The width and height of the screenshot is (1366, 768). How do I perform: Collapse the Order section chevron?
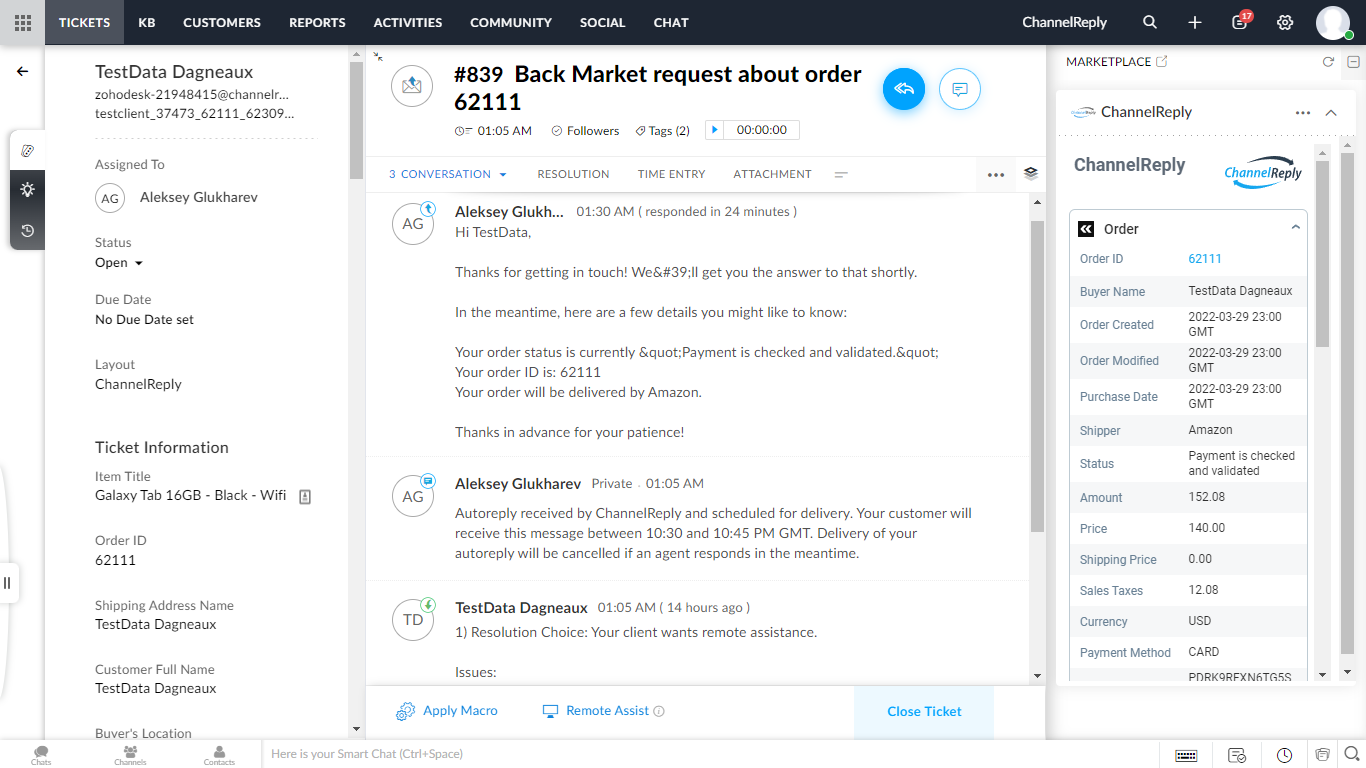[x=1295, y=228]
